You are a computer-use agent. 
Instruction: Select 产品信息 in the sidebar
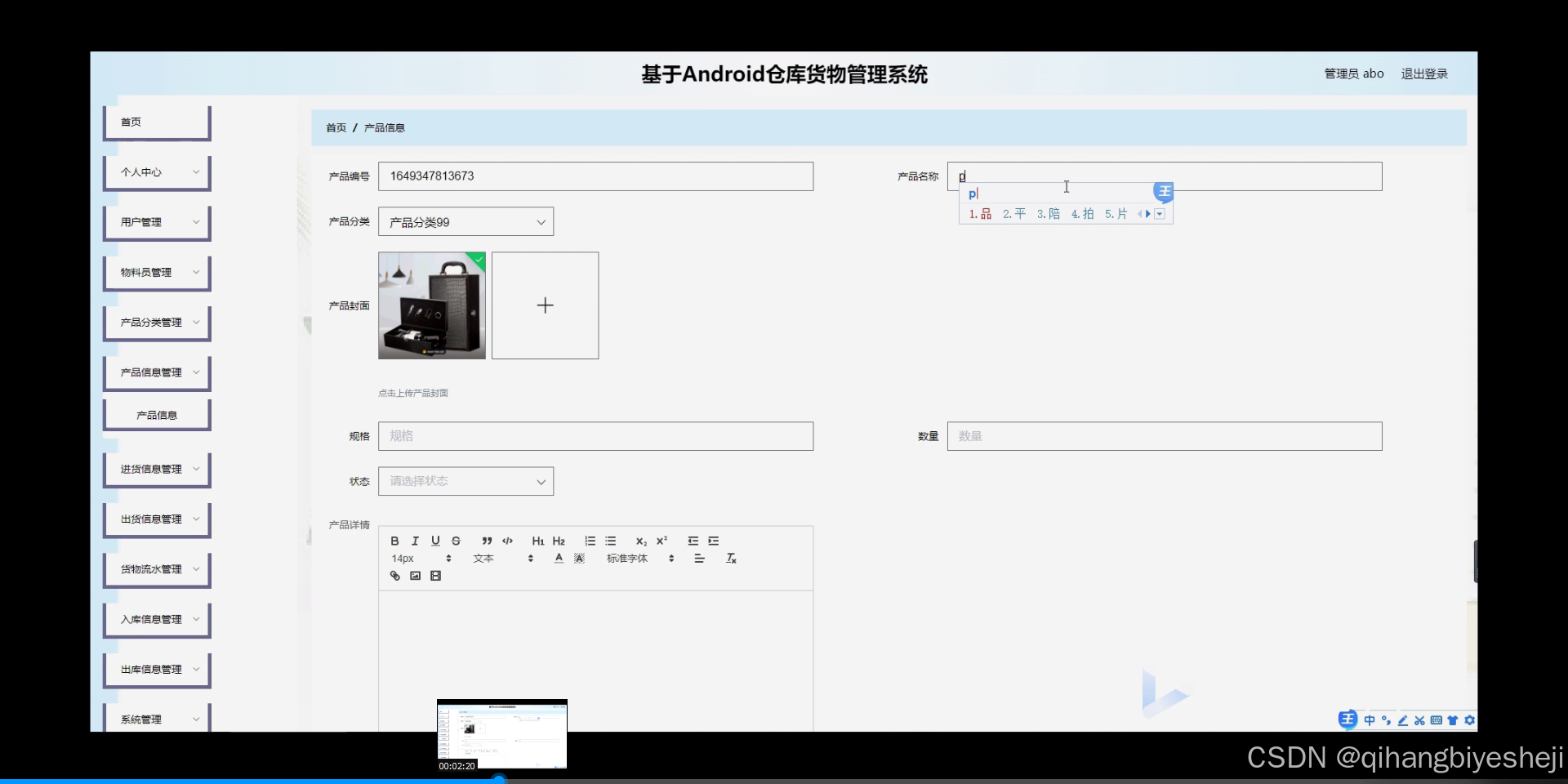[156, 414]
